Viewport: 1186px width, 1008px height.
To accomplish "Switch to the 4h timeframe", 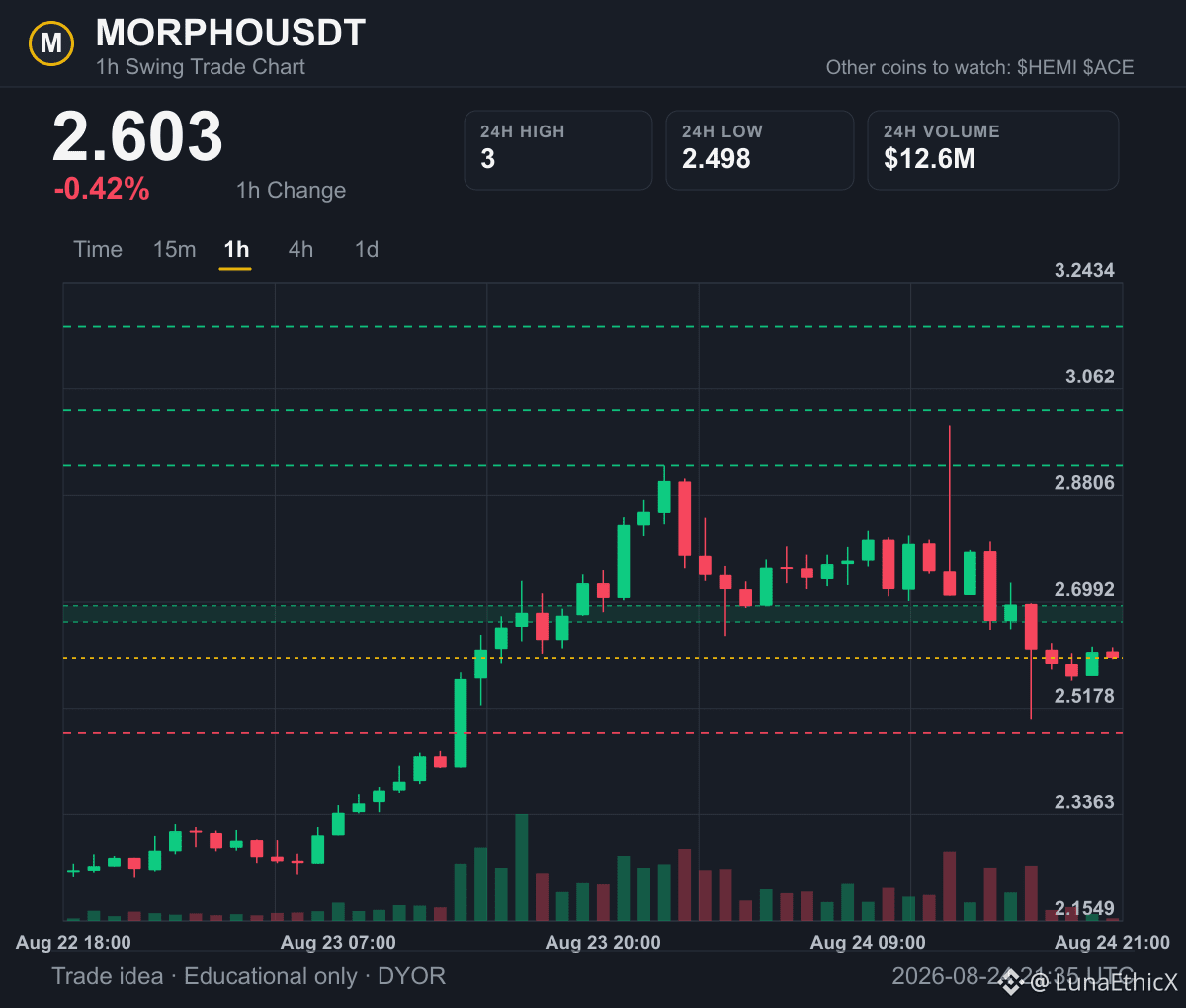I will click(300, 249).
